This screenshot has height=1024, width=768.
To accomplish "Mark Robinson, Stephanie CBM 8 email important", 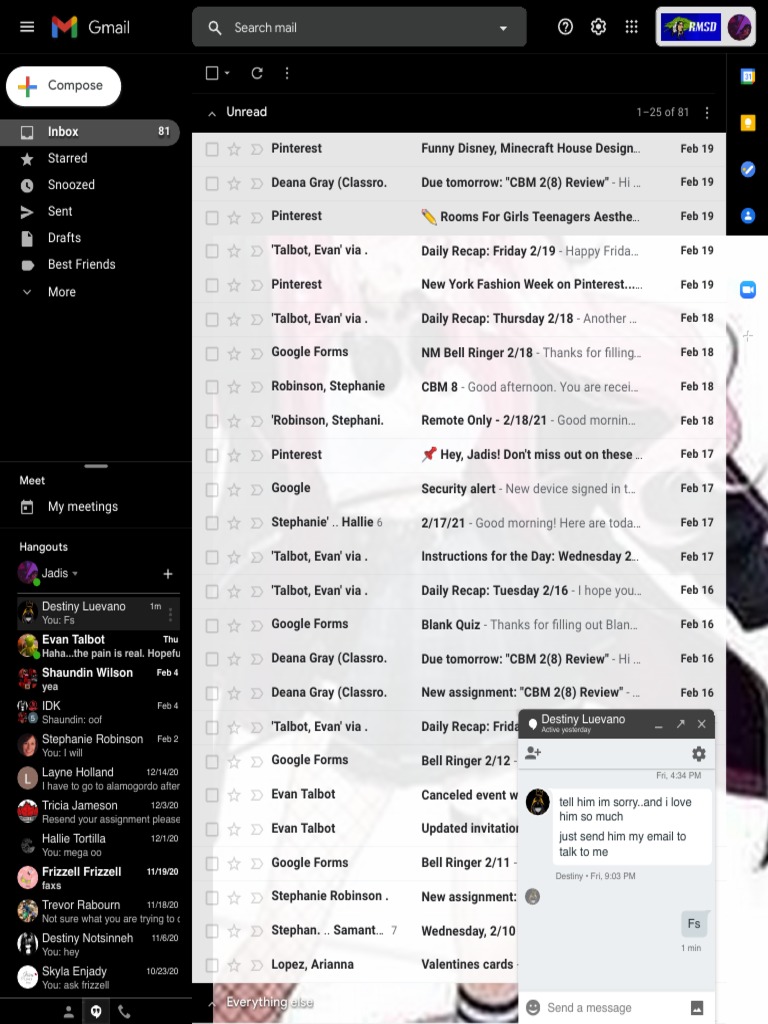I will coord(257,387).
